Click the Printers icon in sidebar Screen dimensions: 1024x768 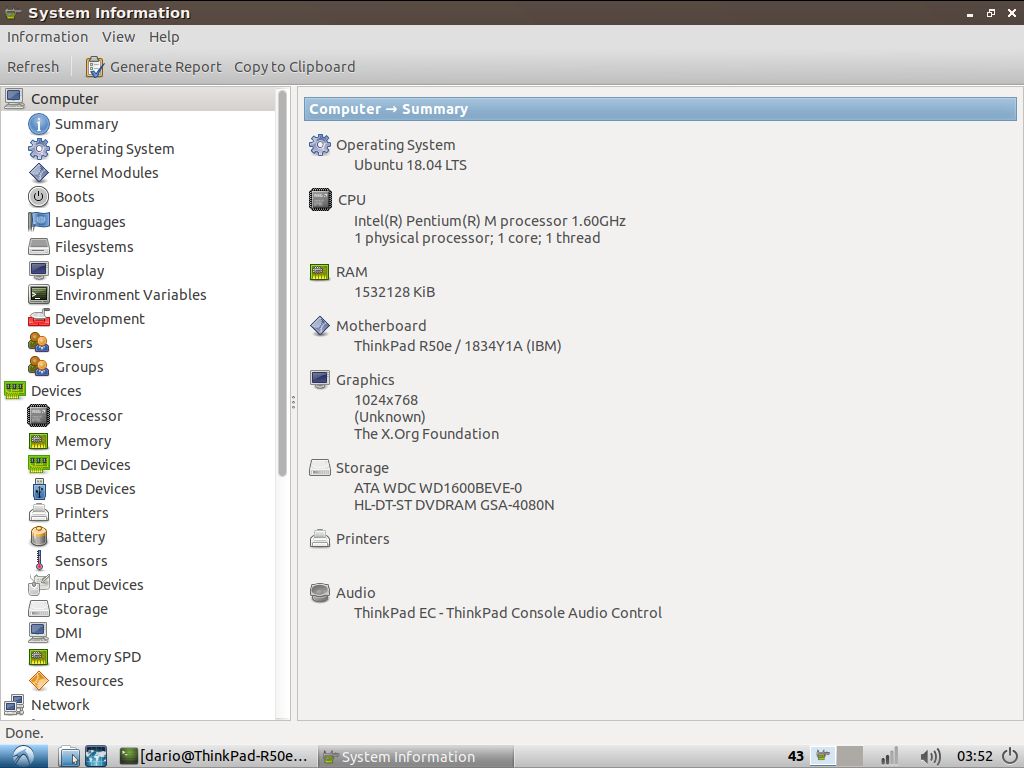pyautogui.click(x=39, y=513)
